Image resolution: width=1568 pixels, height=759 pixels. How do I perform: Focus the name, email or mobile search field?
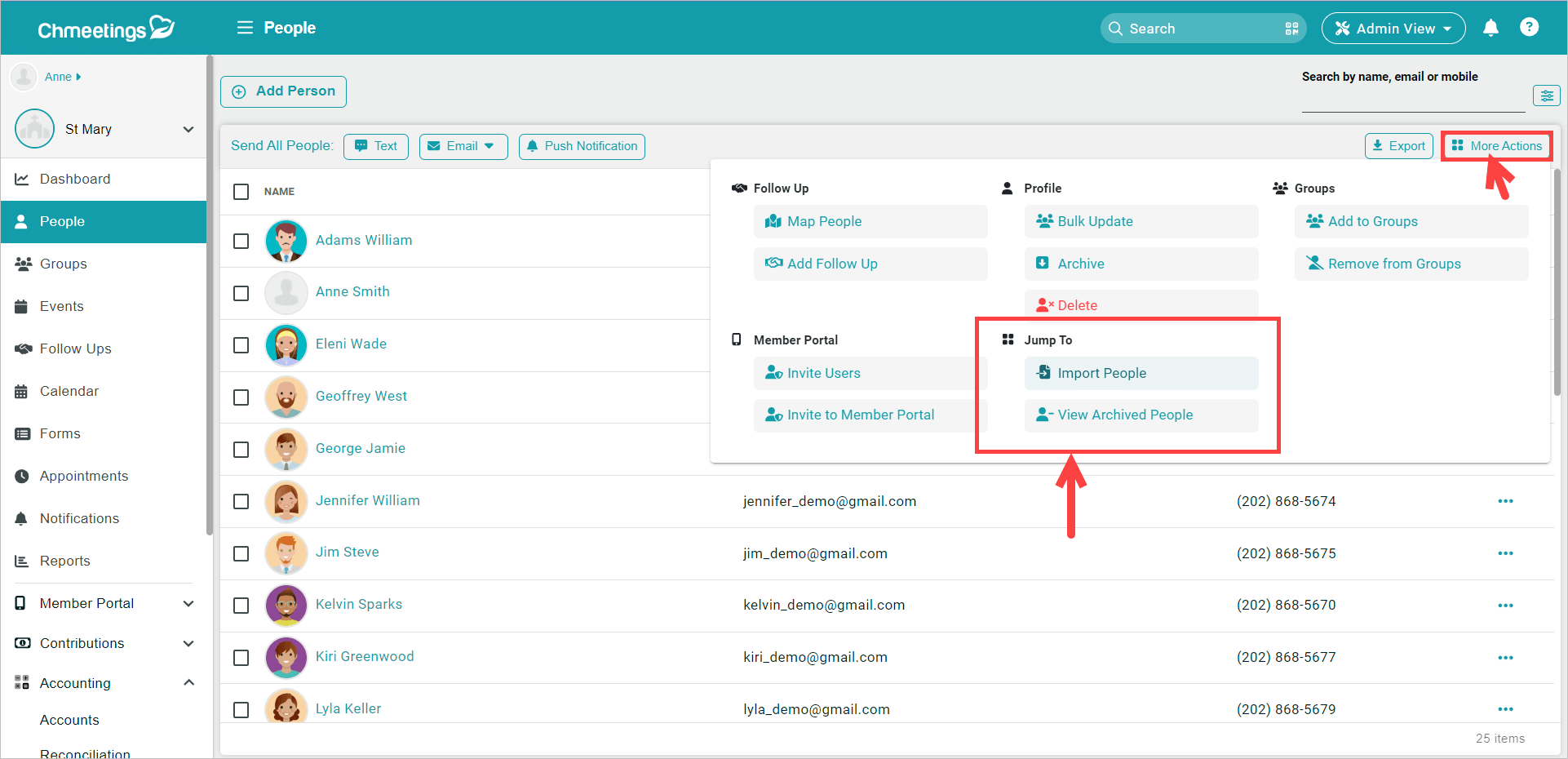click(x=1413, y=100)
